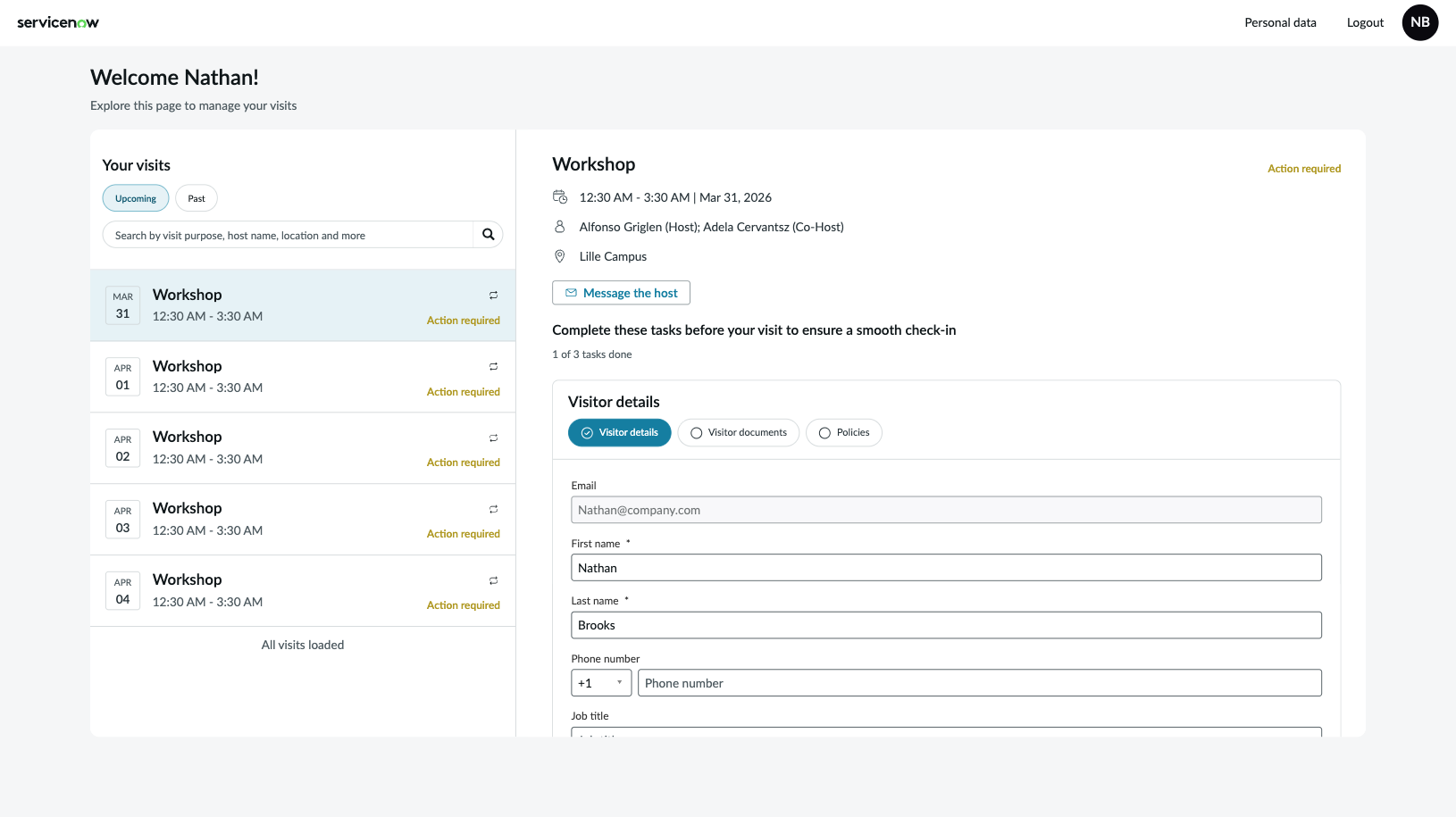Click the recurring icon on Apr 01 Workshop
The width and height of the screenshot is (1456, 817).
tap(493, 367)
